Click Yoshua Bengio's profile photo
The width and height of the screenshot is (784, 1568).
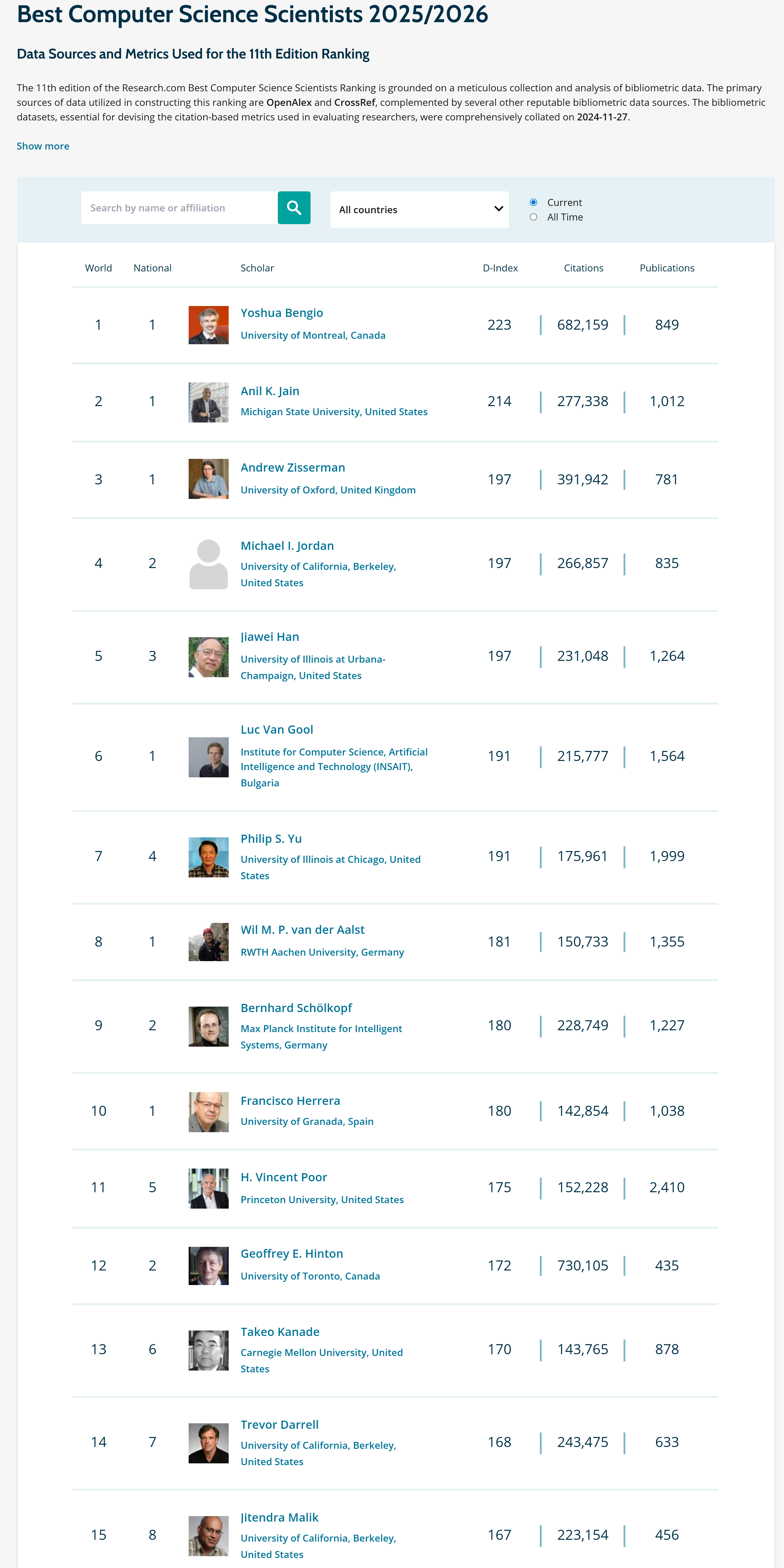coord(208,325)
